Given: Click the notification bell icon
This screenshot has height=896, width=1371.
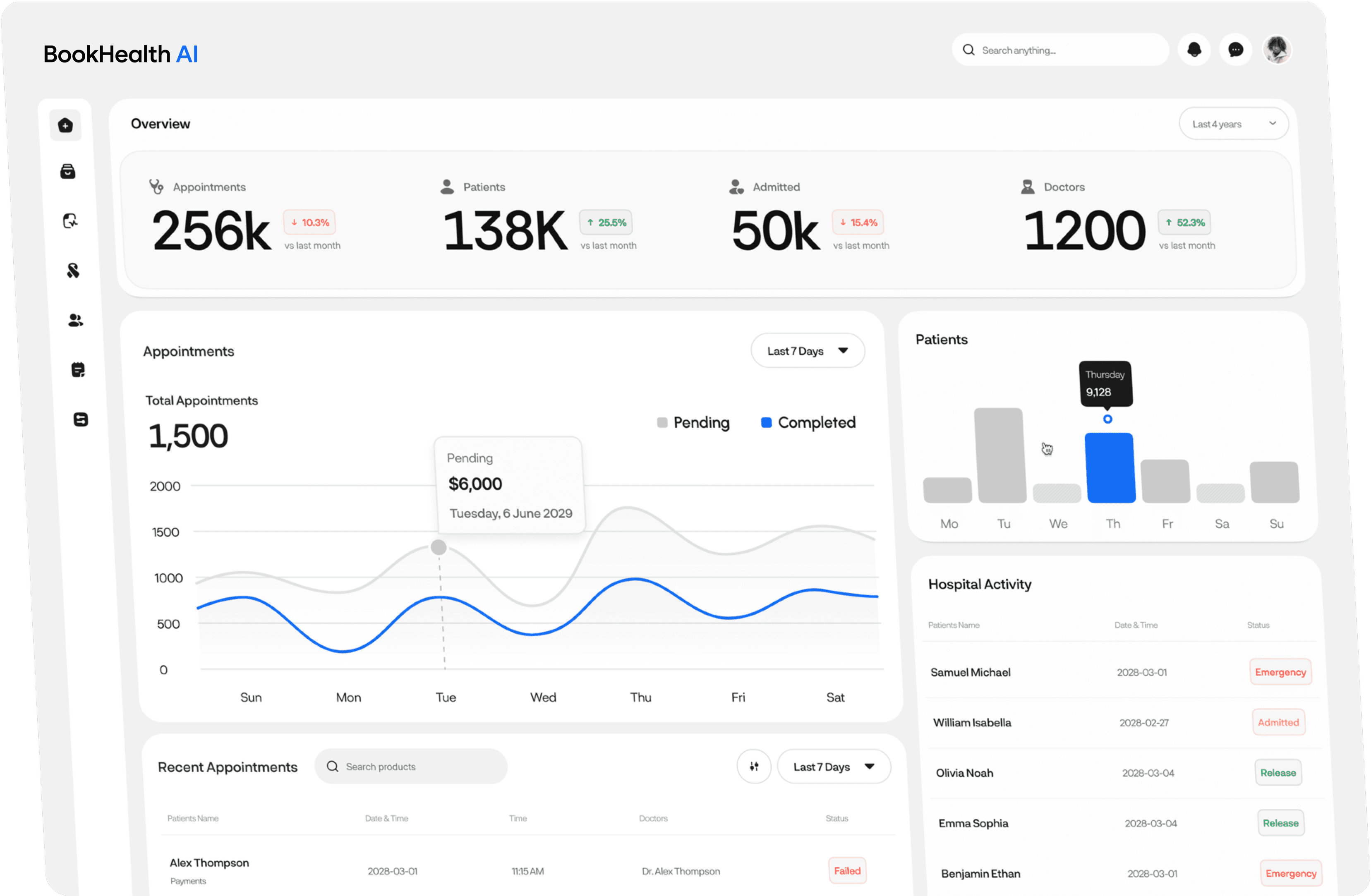Looking at the screenshot, I should (1194, 50).
